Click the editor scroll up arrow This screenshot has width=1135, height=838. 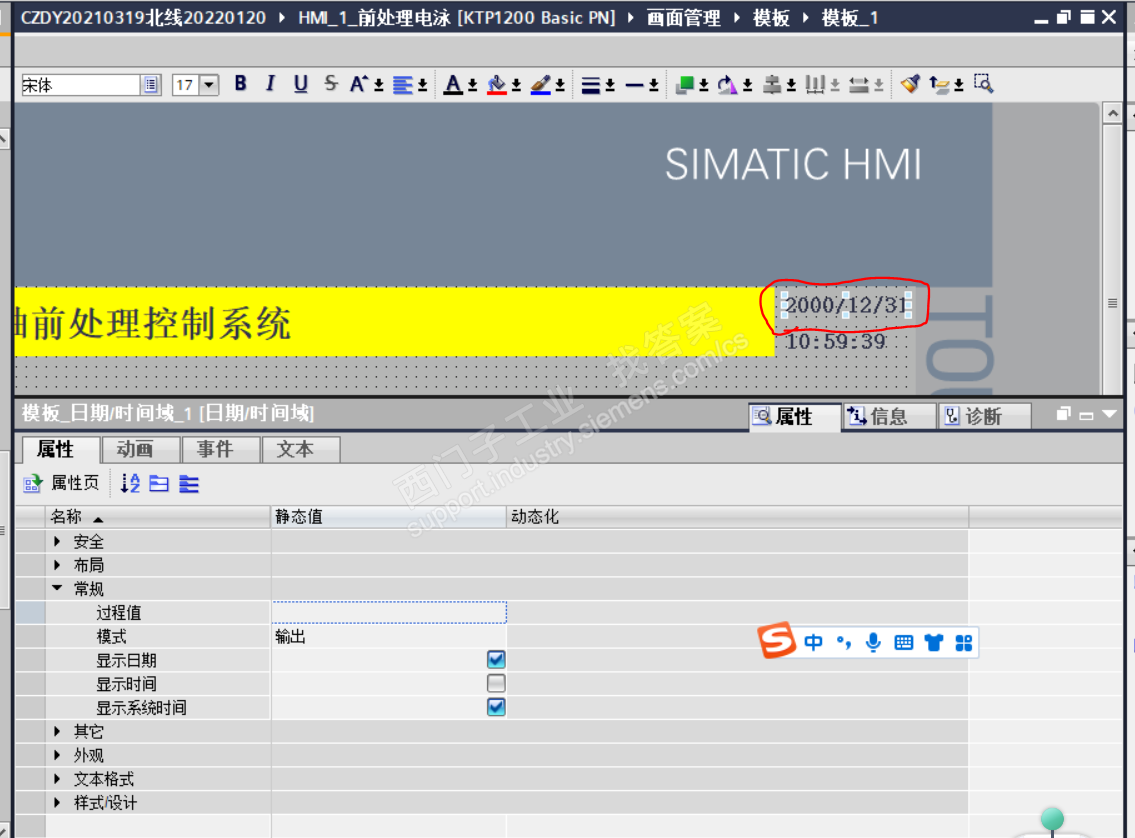[1113, 114]
